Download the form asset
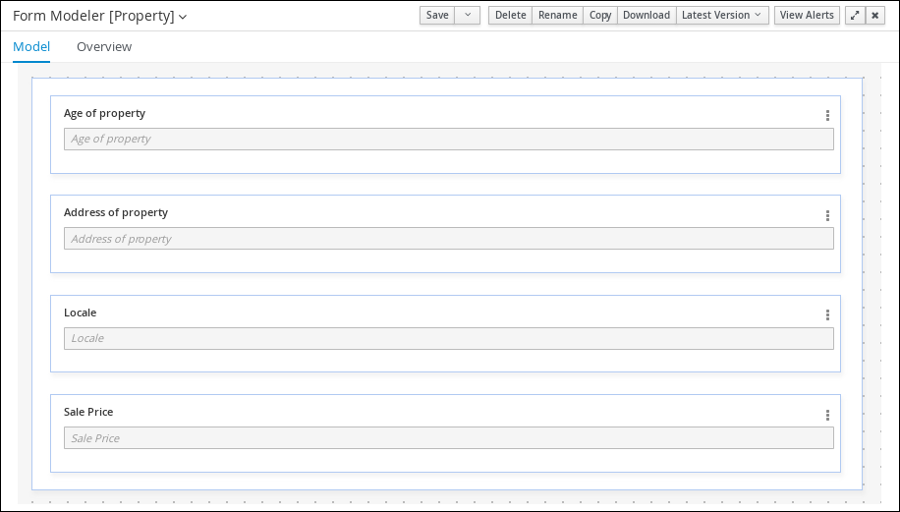Image resolution: width=900 pixels, height=512 pixels. tap(646, 15)
